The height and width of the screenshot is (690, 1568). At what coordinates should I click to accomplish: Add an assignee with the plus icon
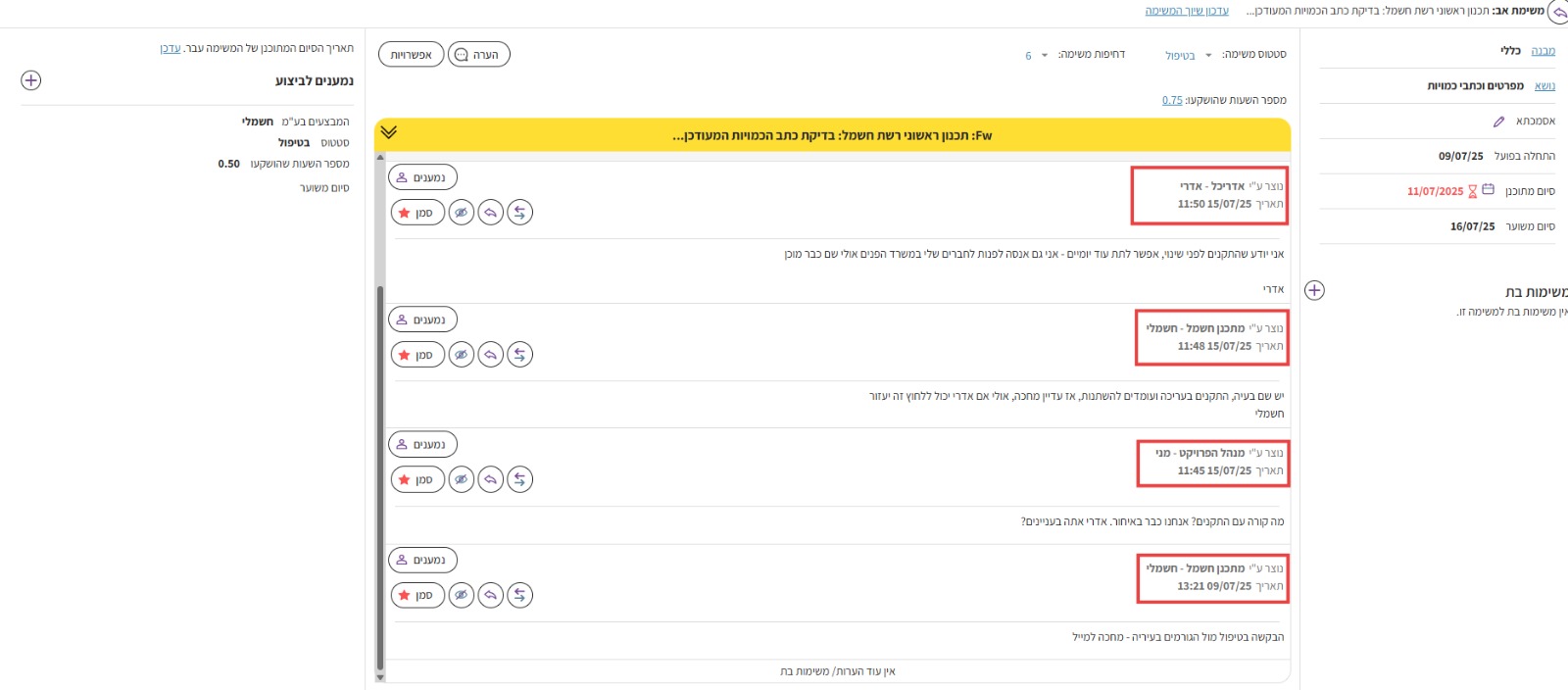(x=31, y=80)
